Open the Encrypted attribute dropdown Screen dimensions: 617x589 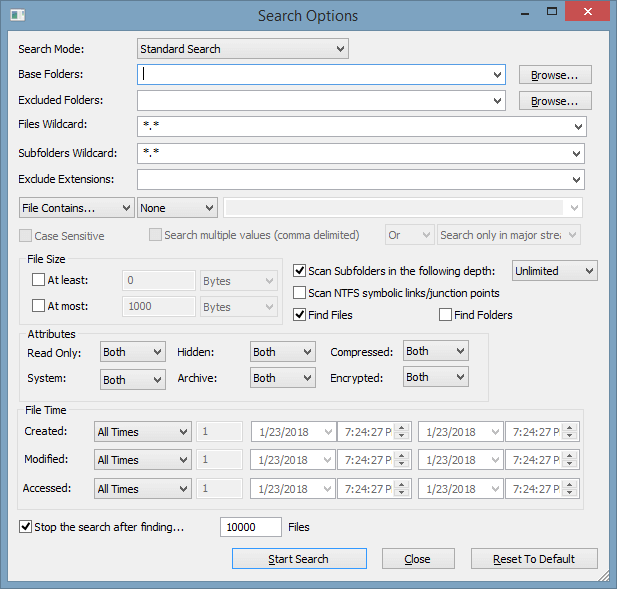pyautogui.click(x=436, y=377)
